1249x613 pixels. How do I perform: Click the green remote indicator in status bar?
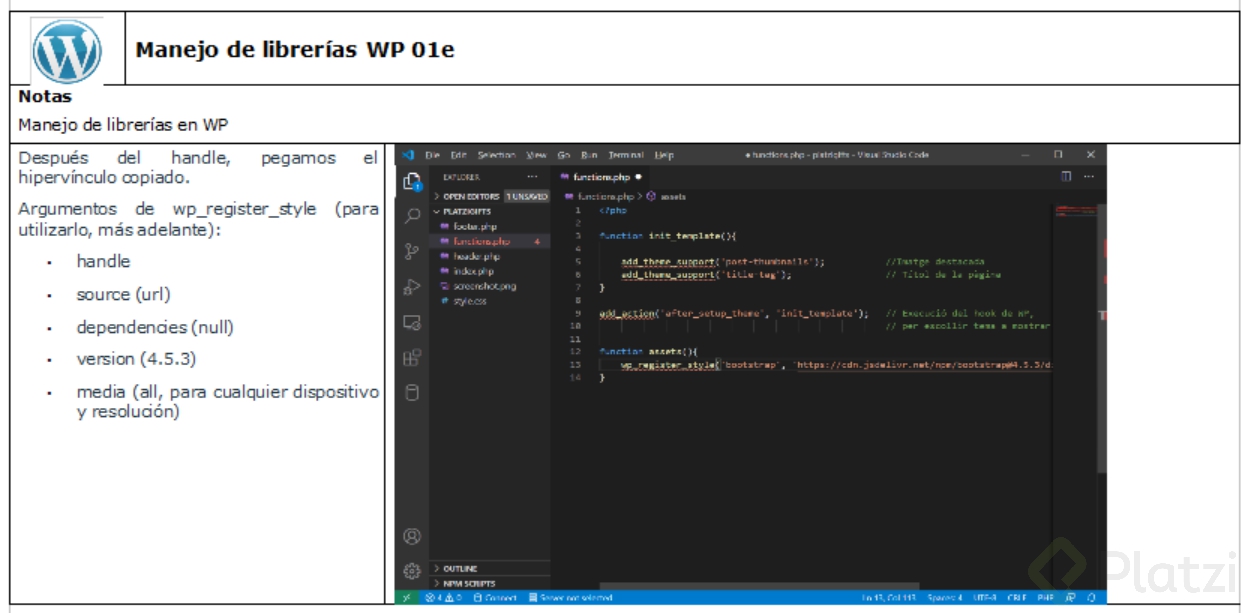[x=407, y=598]
